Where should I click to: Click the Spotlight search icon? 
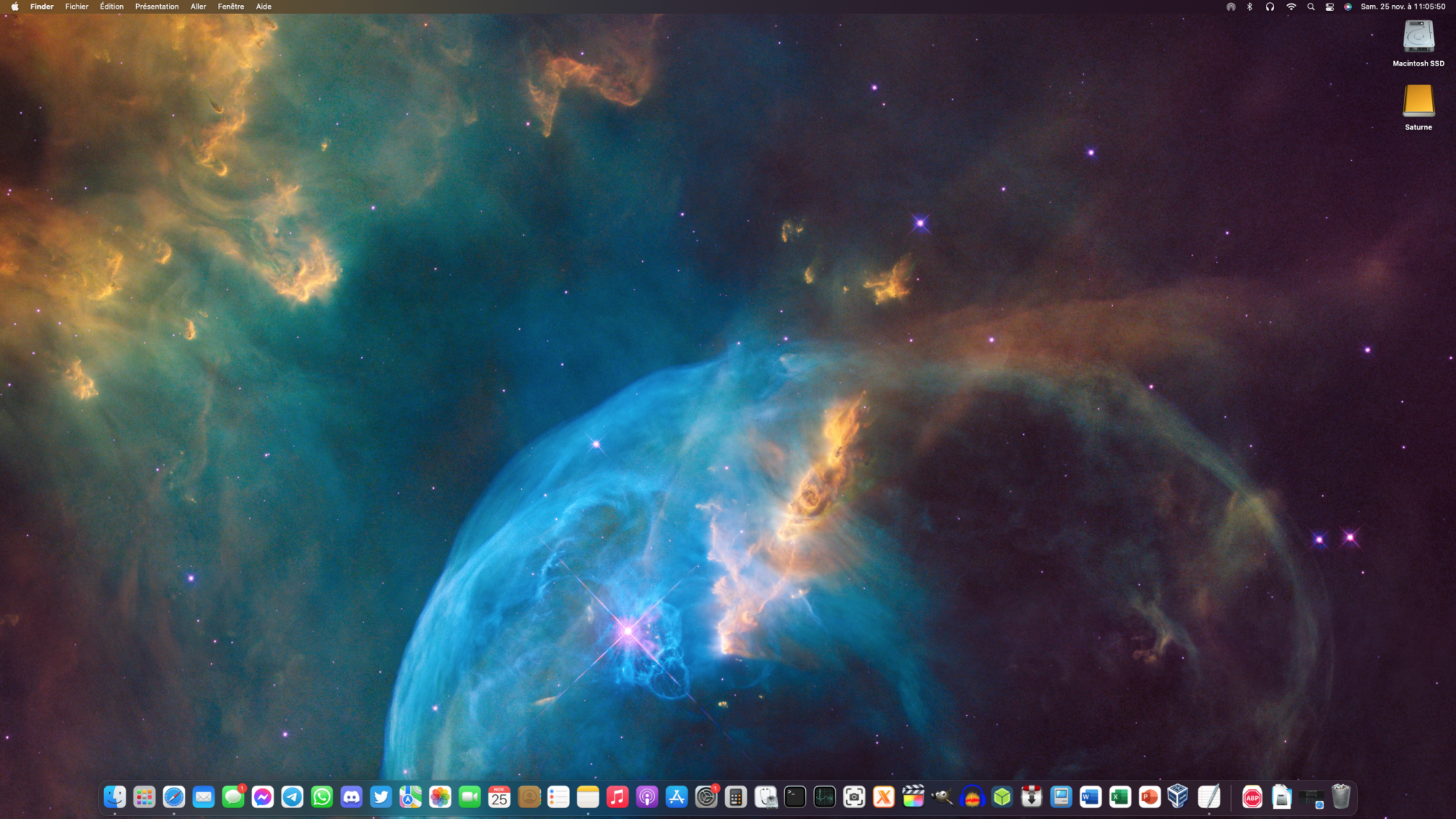(x=1310, y=7)
